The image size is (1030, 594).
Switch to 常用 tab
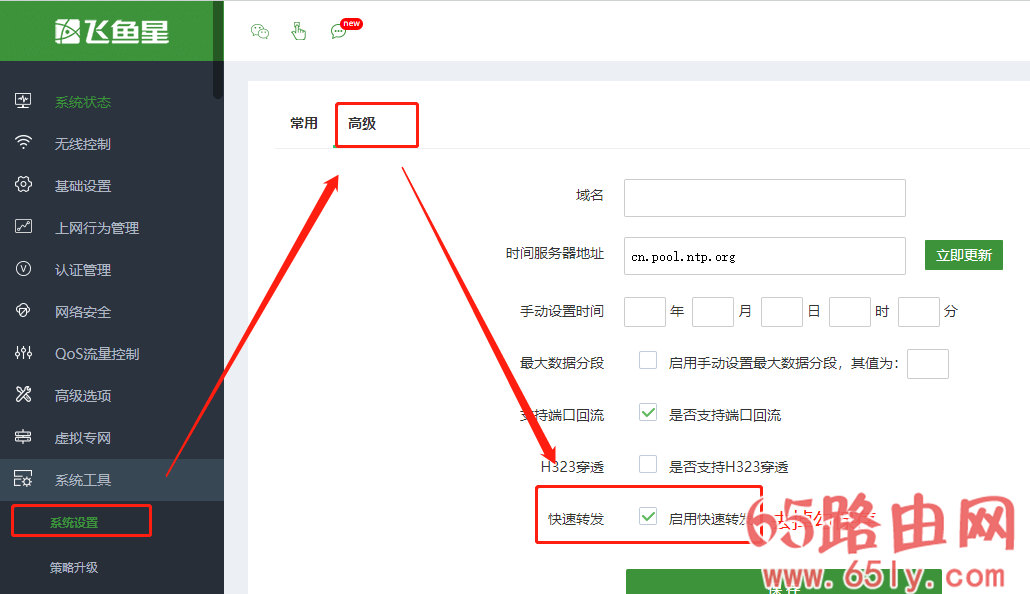(304, 124)
